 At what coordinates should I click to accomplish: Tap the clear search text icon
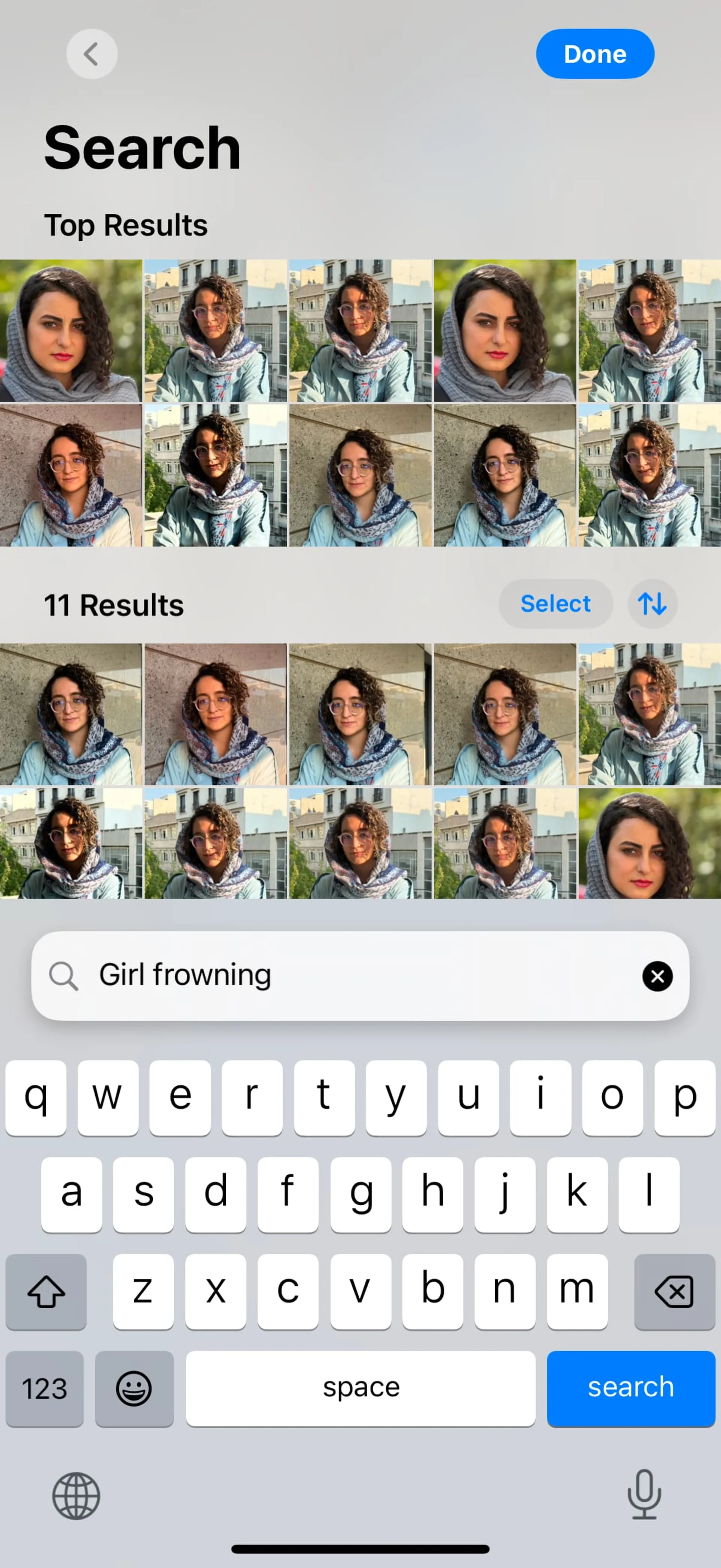[657, 975]
